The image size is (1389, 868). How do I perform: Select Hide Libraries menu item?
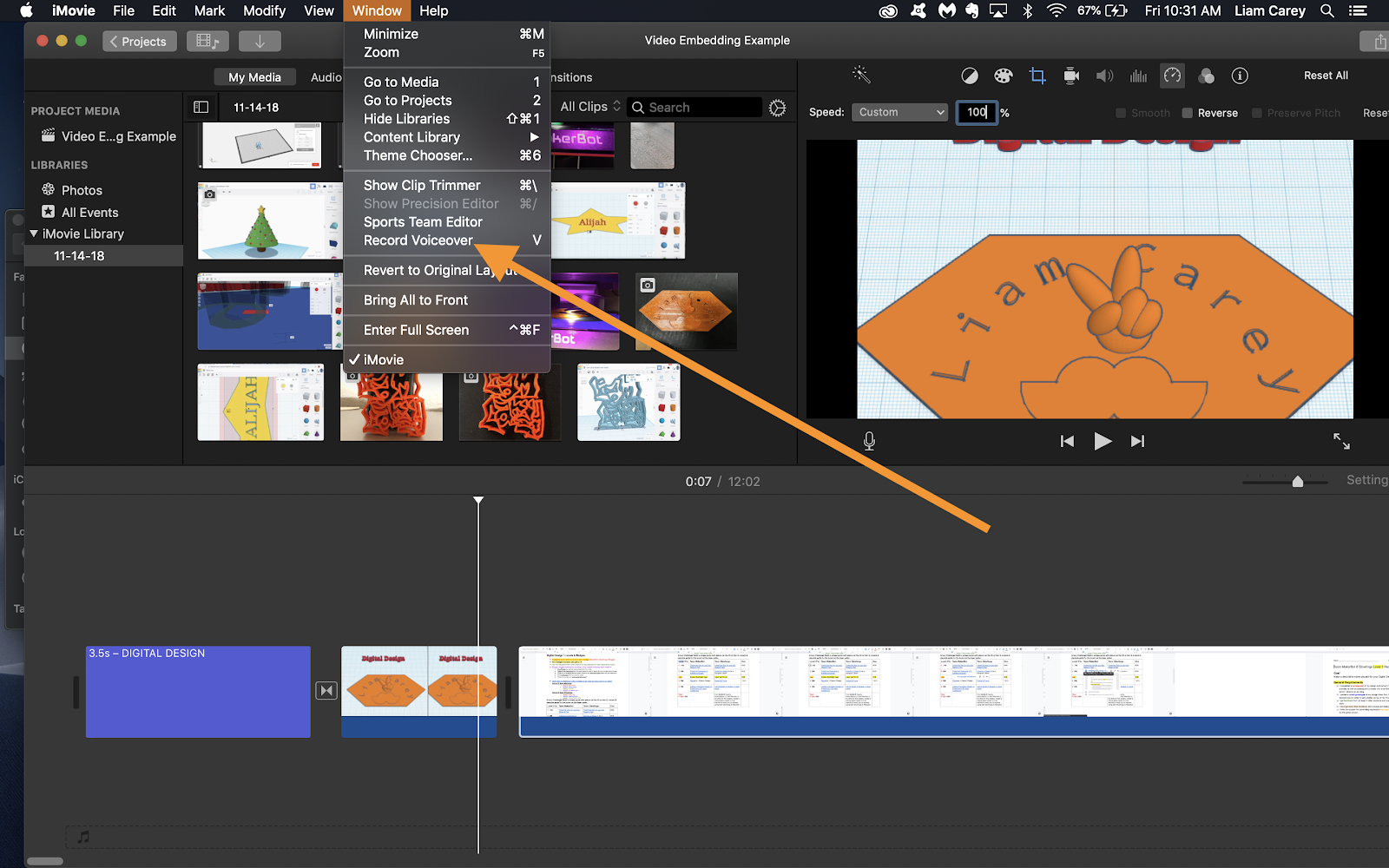tap(447, 119)
